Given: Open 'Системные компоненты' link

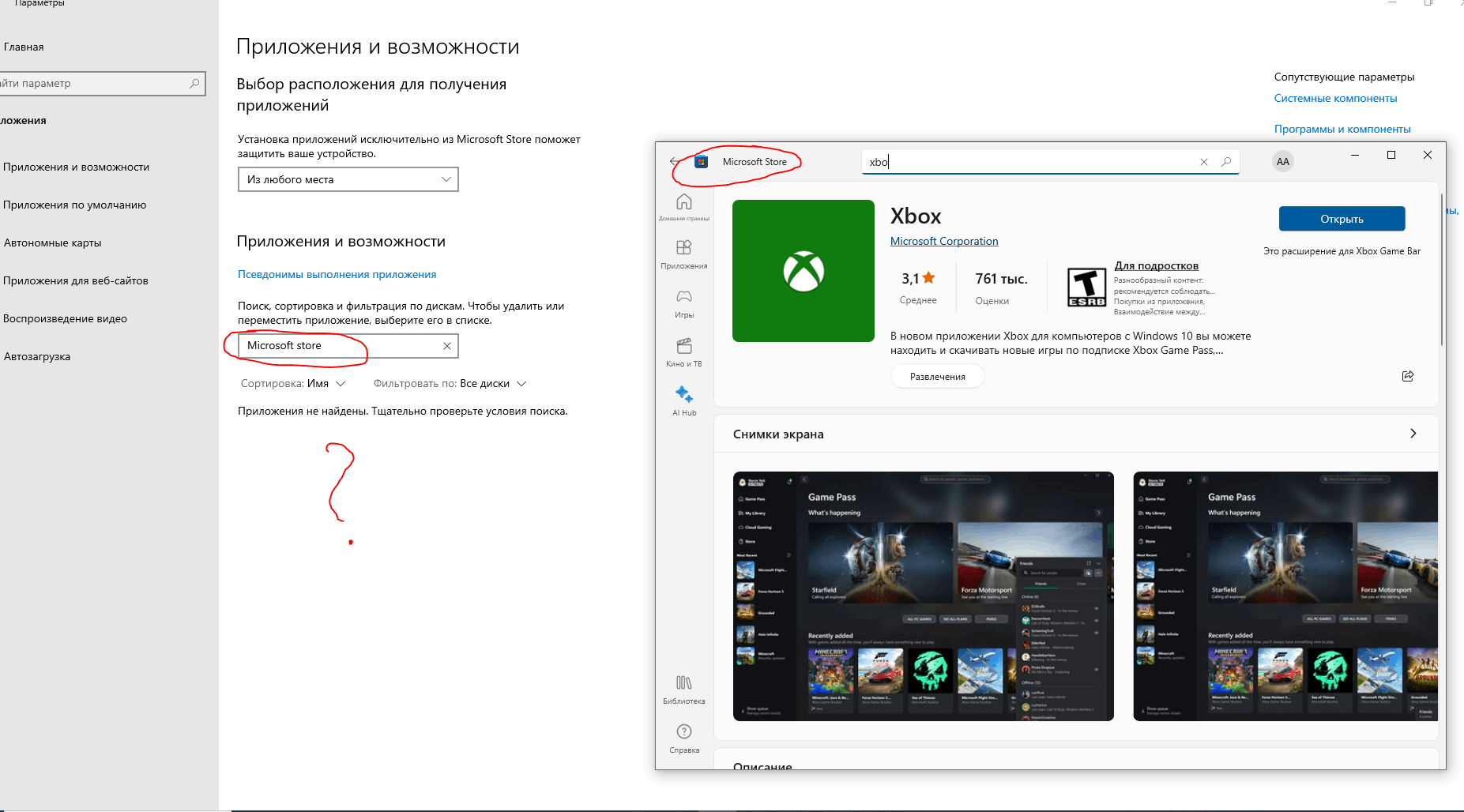Looking at the screenshot, I should tap(1335, 98).
